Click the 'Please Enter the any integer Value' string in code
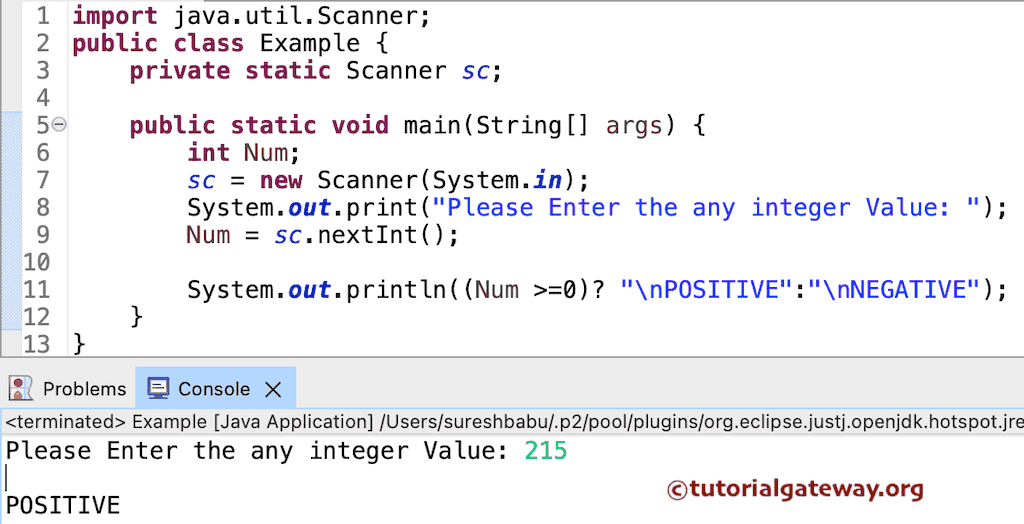Screen dimensions: 1024x524 point(705,207)
